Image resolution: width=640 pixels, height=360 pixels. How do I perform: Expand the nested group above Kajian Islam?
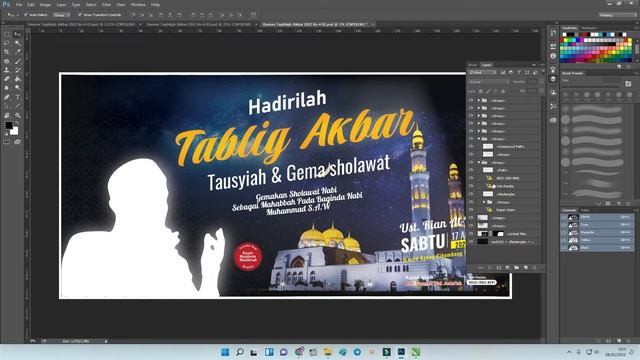coord(484,202)
